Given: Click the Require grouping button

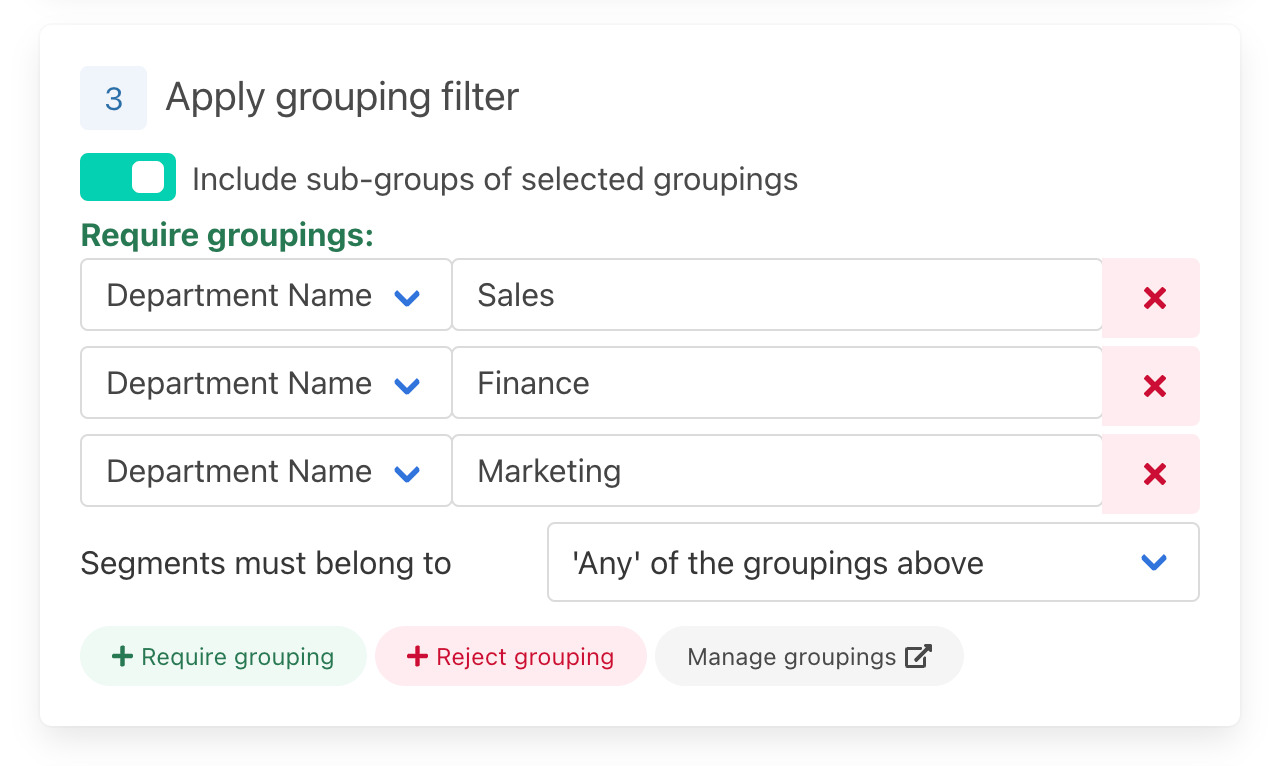Looking at the screenshot, I should click(x=223, y=656).
